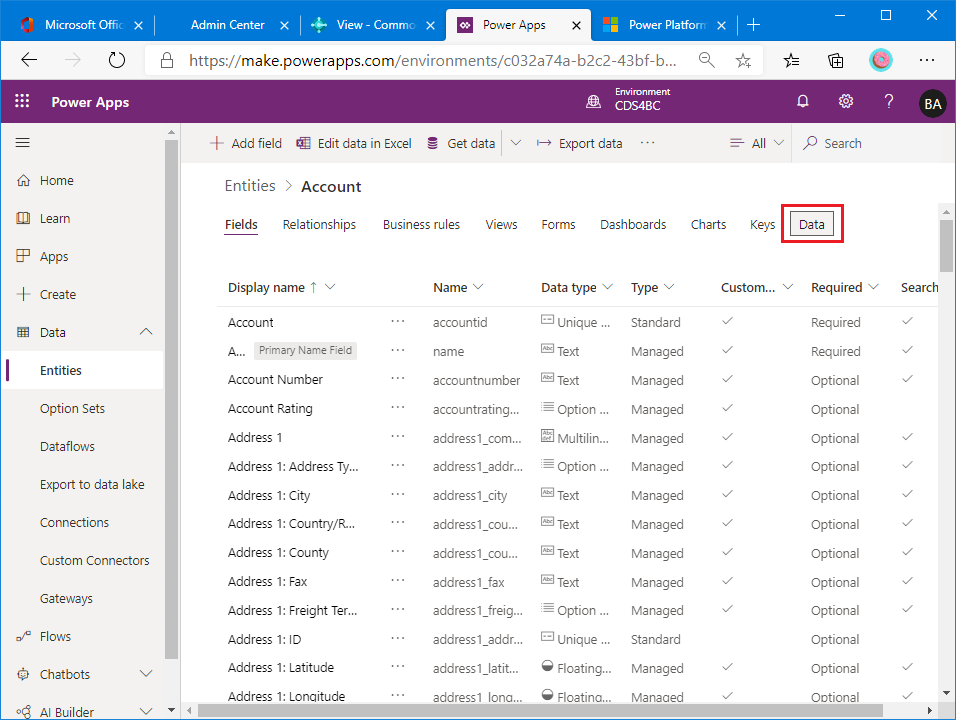This screenshot has height=720, width=956.
Task: Open the browser favorites list icon
Action: tap(791, 60)
